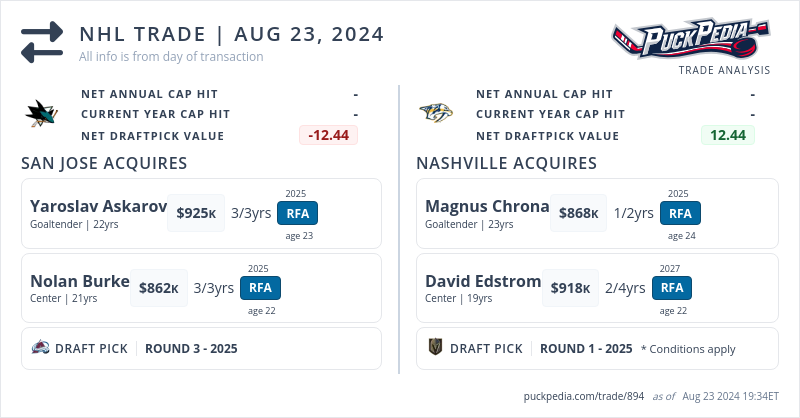
Task: Click the trade swap arrows icon
Action: pos(42,44)
